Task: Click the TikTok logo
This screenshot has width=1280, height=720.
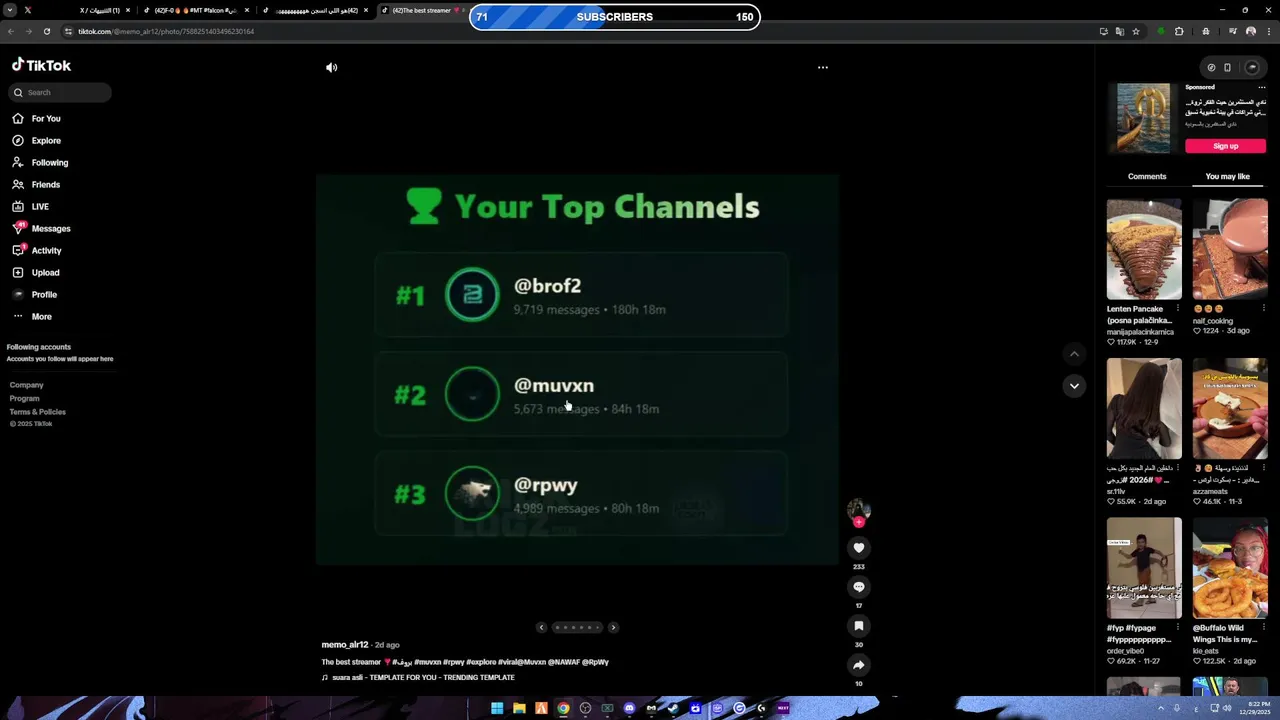Action: pos(41,65)
